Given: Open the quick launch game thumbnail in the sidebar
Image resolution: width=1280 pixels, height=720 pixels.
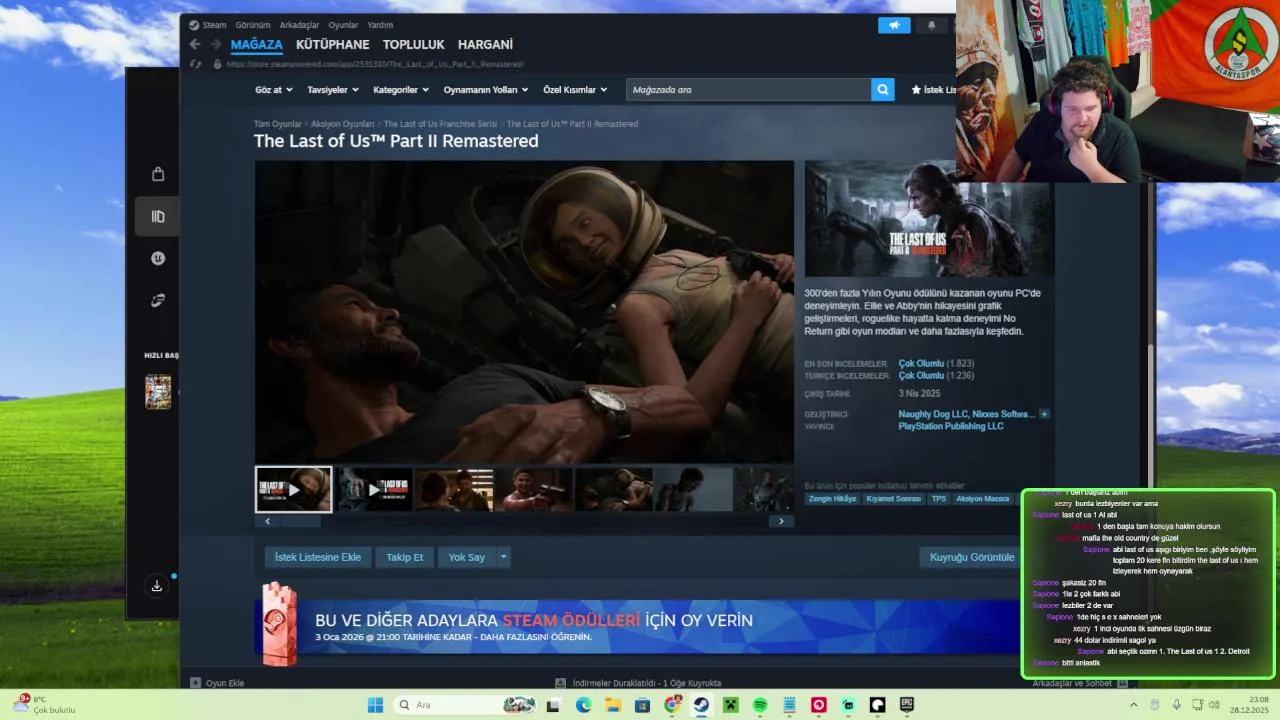Looking at the screenshot, I should (x=158, y=392).
